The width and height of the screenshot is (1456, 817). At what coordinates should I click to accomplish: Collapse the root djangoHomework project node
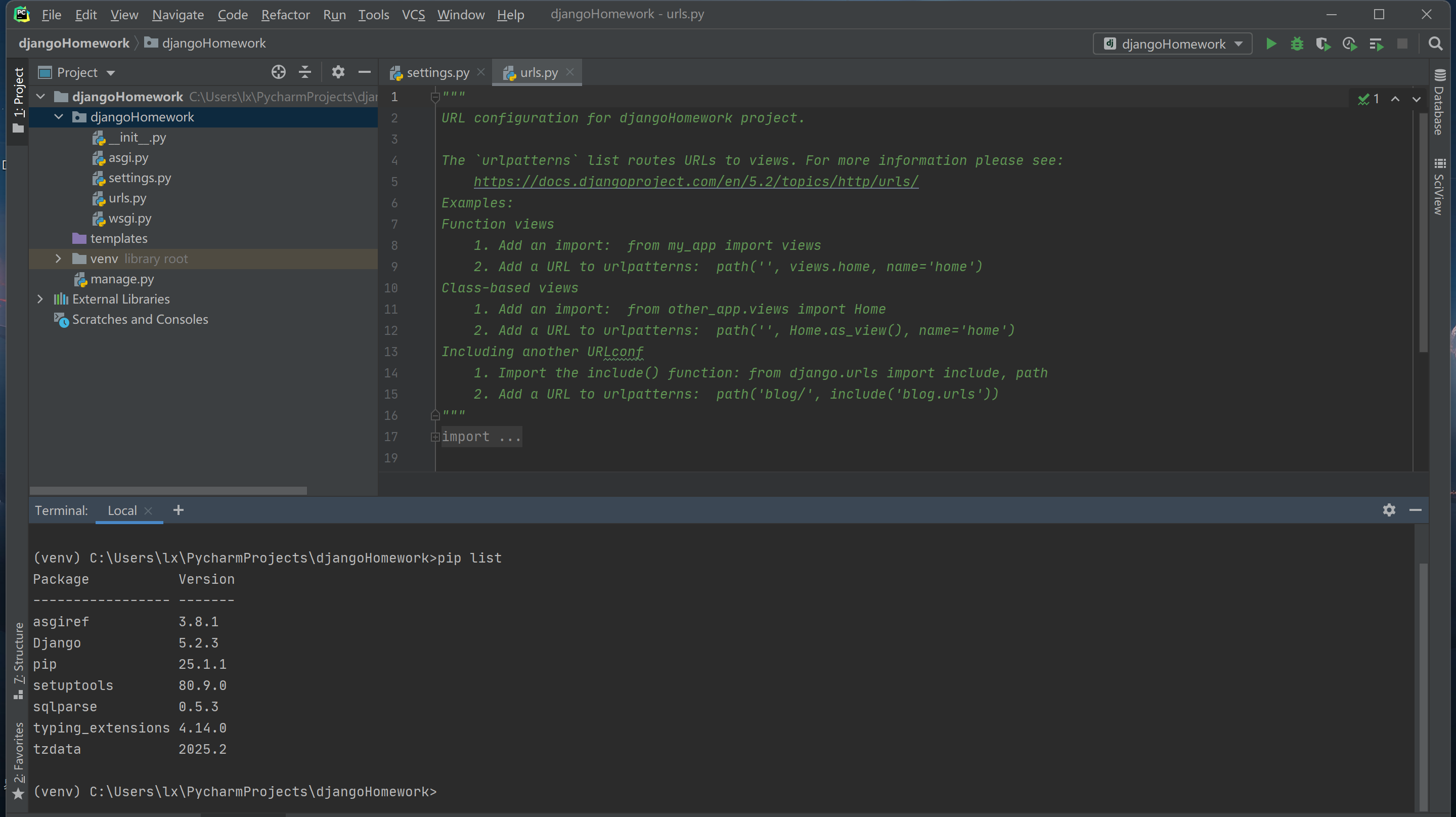coord(40,97)
